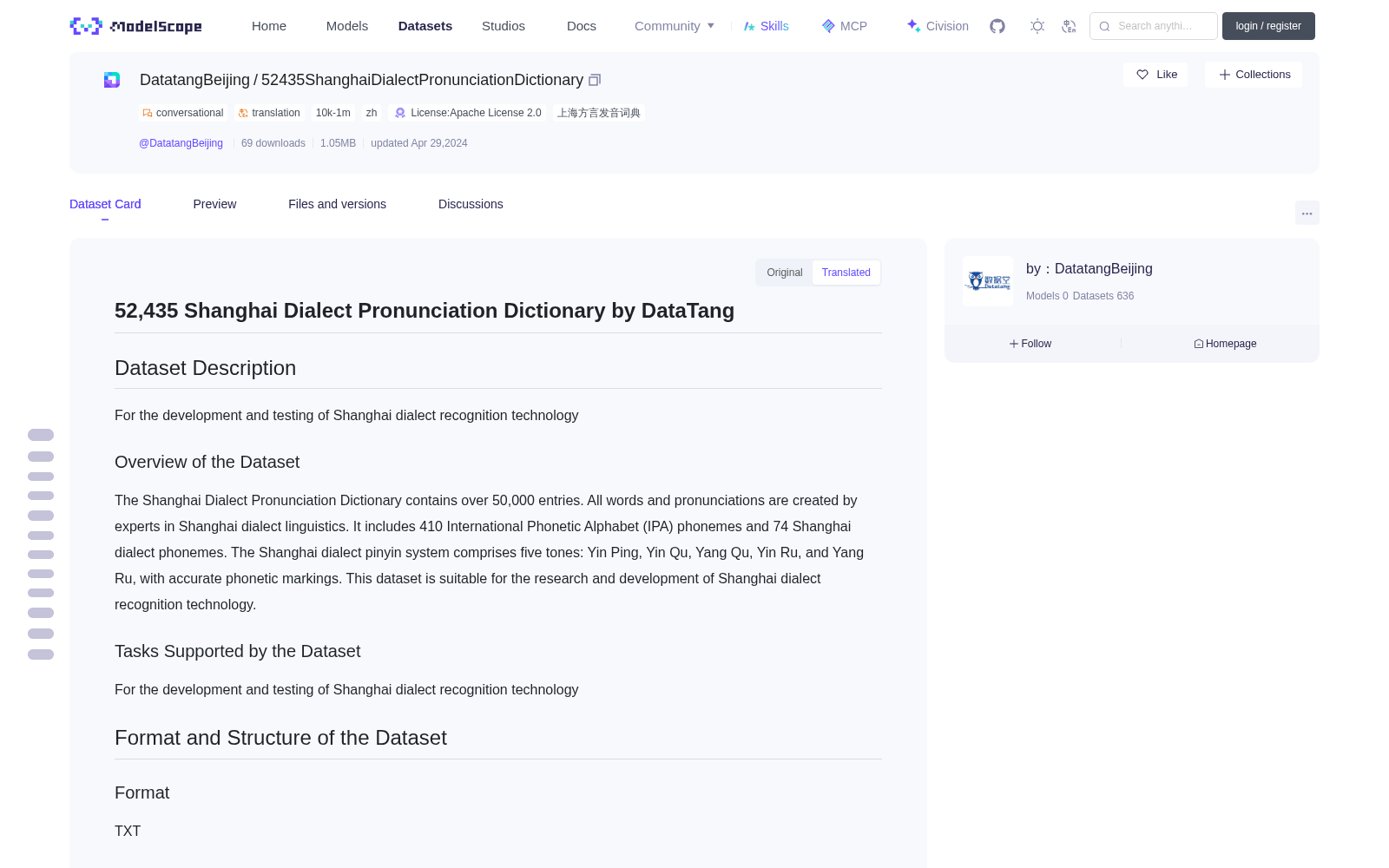Click the "Models 0" count
This screenshot has height=868, width=1389.
(1047, 296)
